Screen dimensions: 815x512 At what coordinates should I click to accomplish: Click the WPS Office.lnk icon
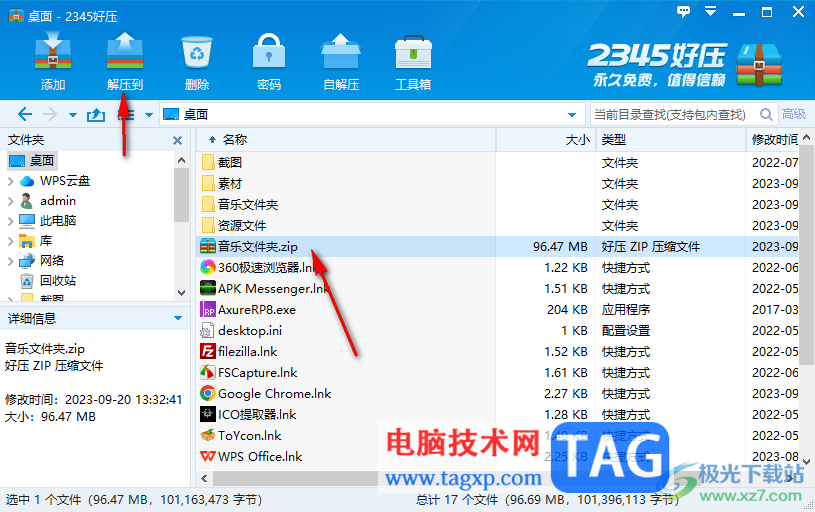(x=208, y=456)
